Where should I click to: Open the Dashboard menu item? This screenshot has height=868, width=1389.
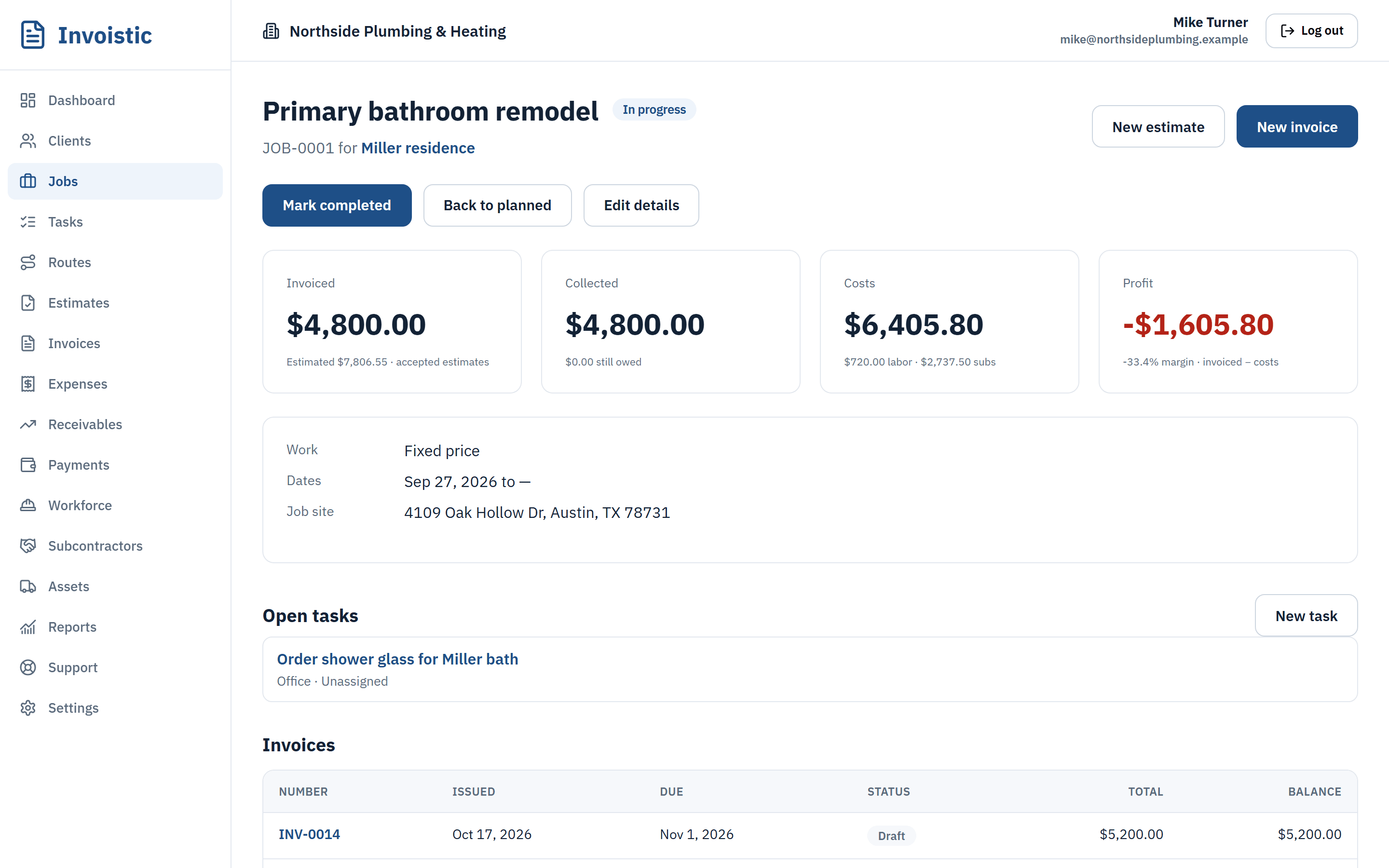pyautogui.click(x=115, y=100)
